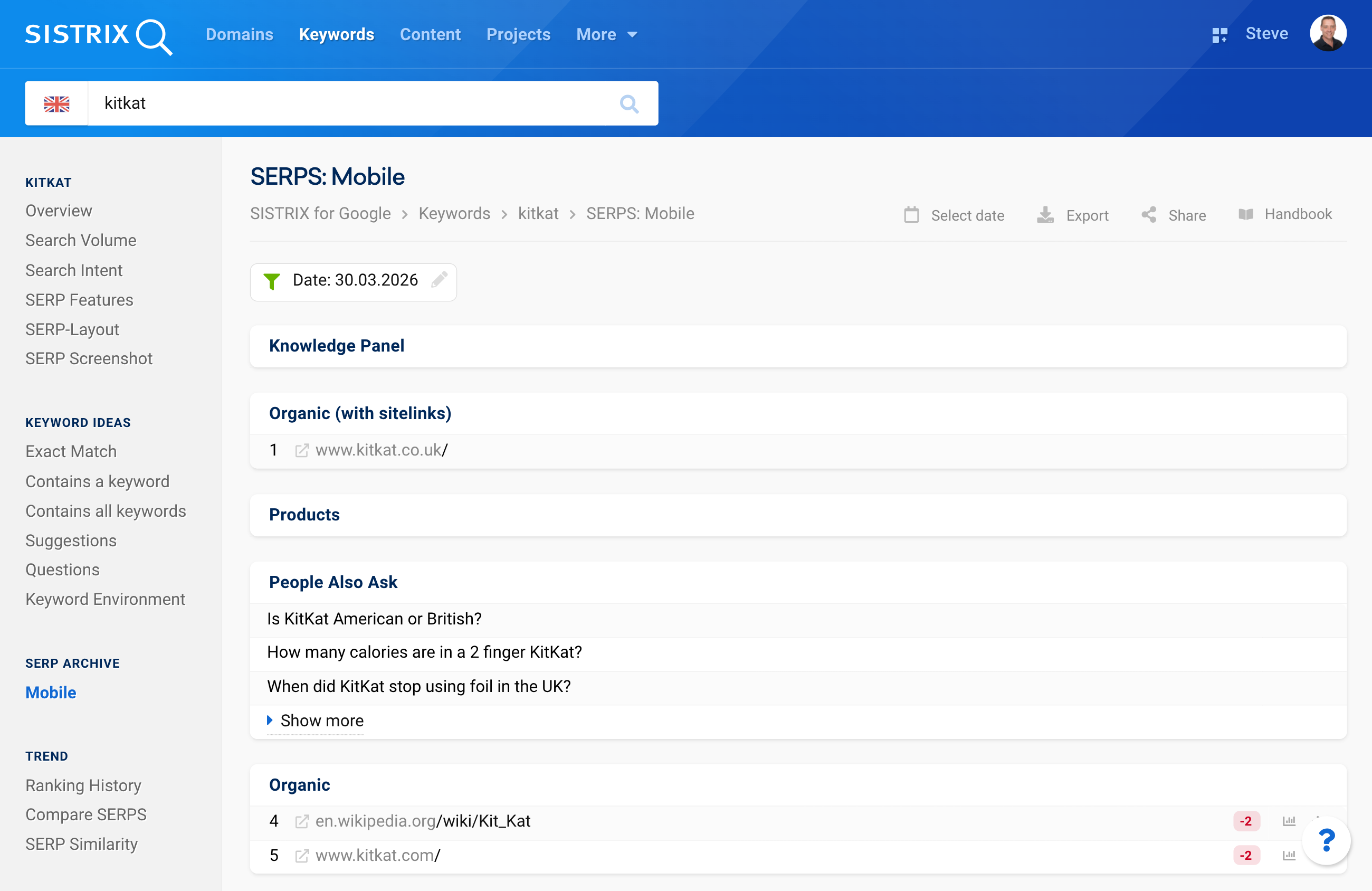1372x891 pixels.
Task: Open the UK flag country selector
Action: (56, 104)
